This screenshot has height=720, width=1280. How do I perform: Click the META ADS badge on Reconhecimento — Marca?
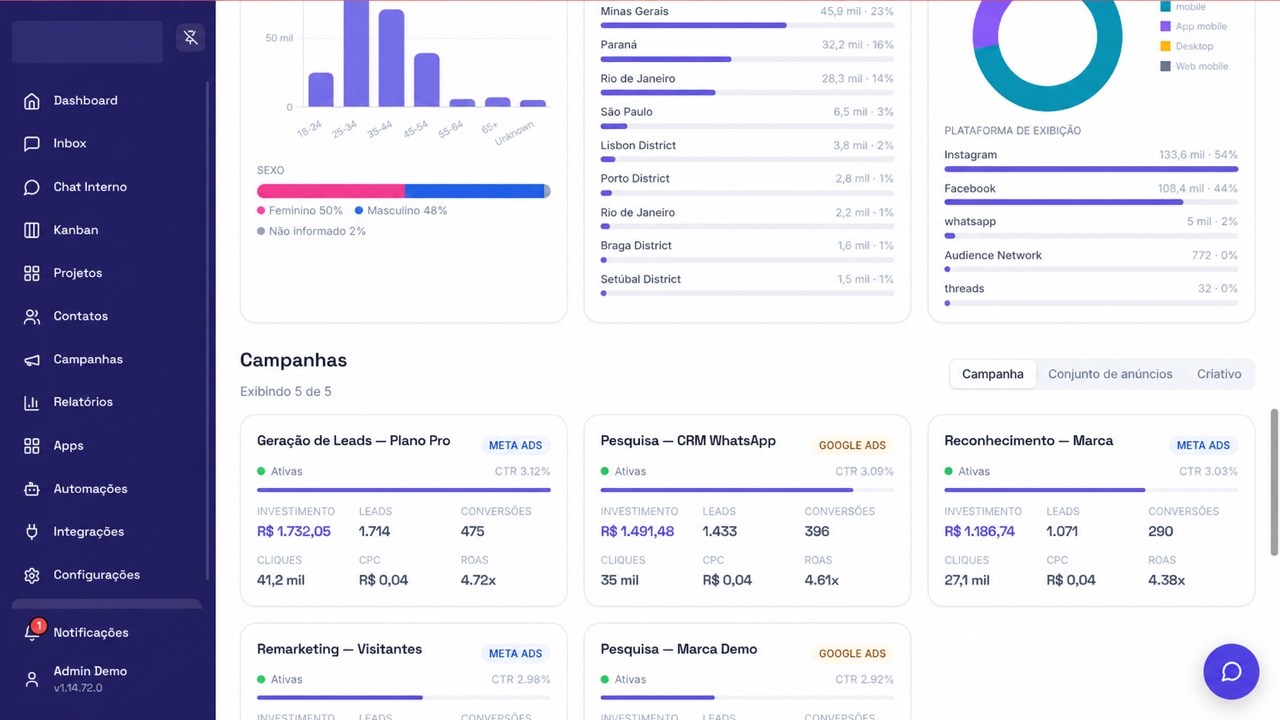tap(1203, 445)
